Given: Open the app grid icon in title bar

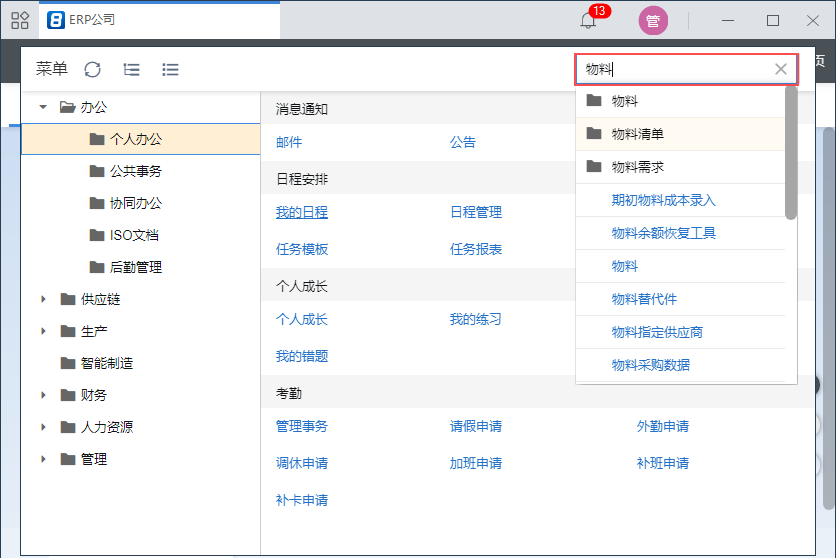Looking at the screenshot, I should click(19, 20).
